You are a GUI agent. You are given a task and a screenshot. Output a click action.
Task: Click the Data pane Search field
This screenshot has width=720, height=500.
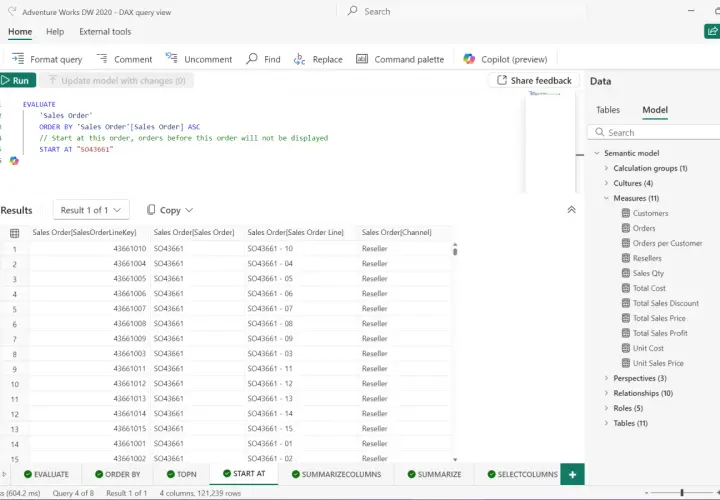pos(654,132)
